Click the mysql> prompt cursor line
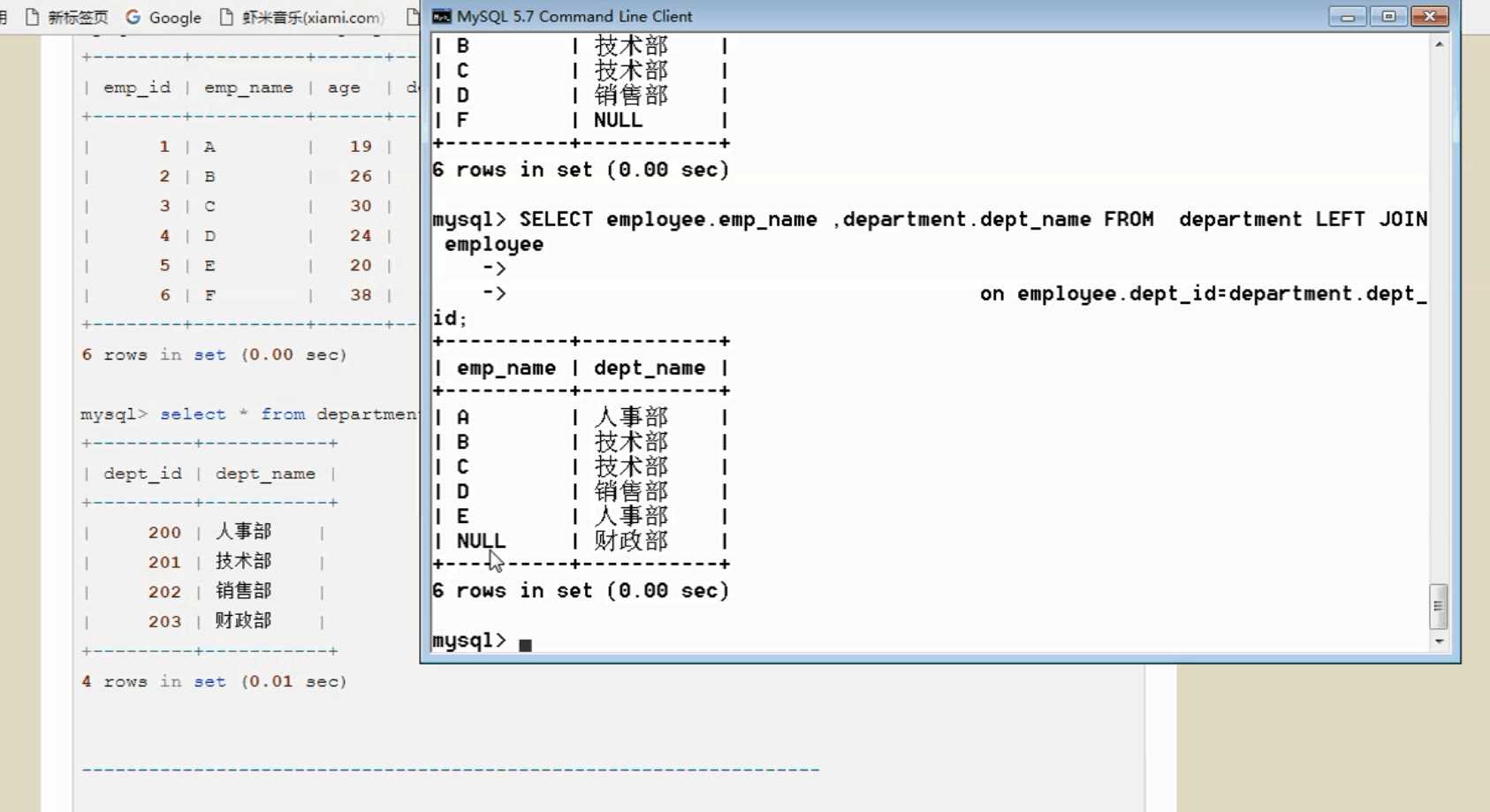1490x812 pixels. 483,641
